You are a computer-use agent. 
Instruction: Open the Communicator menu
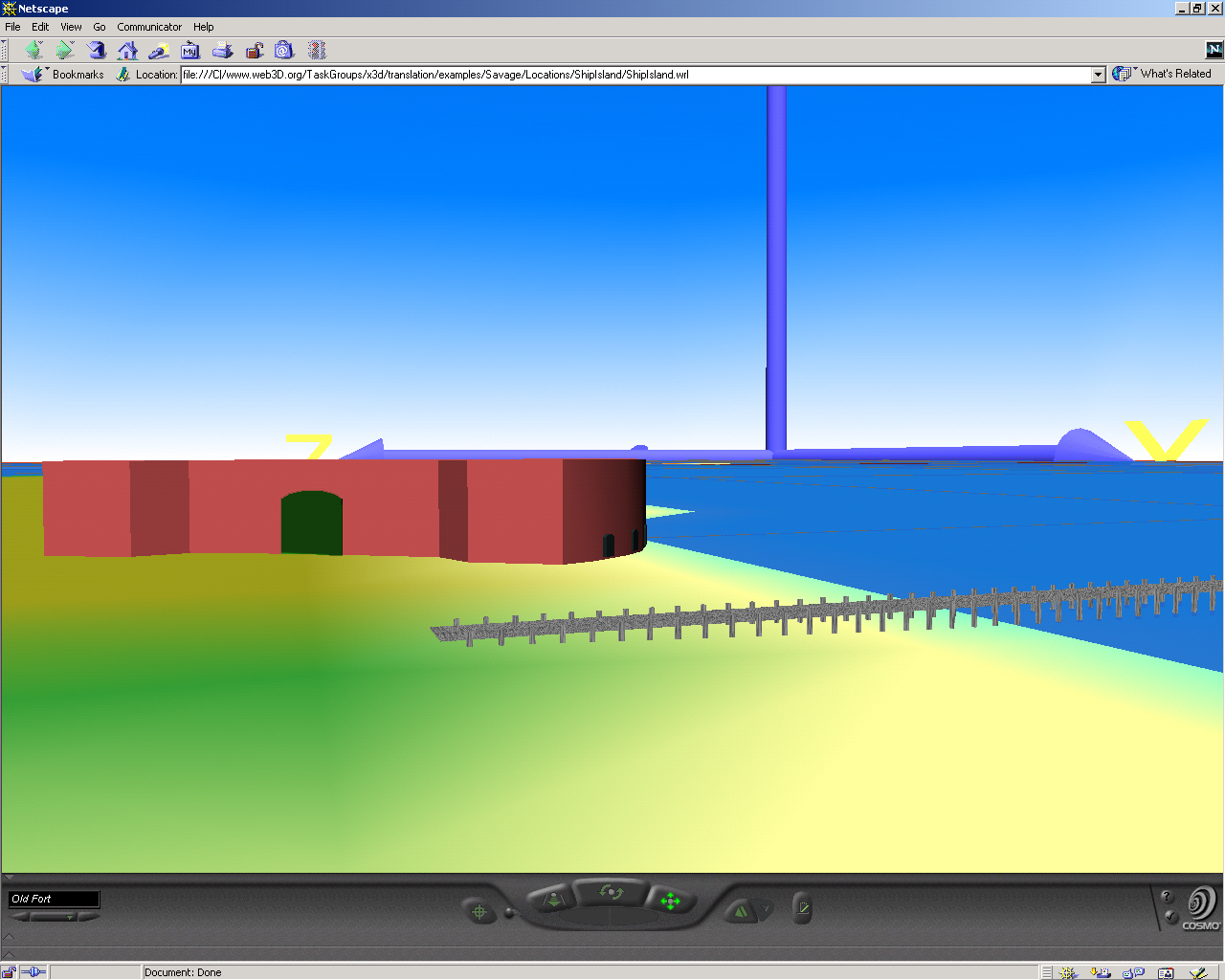pos(149,27)
